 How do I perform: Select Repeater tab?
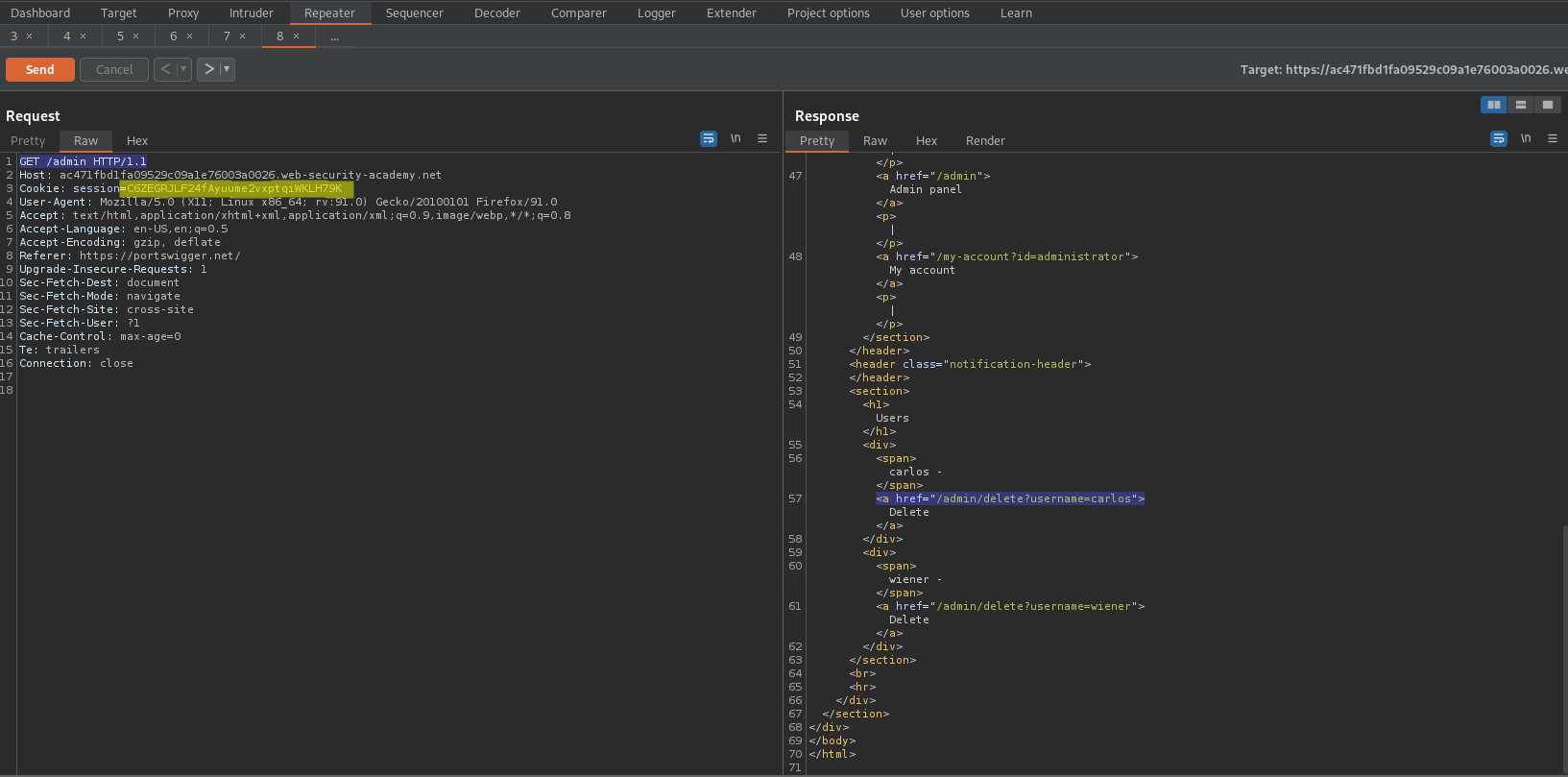(329, 12)
